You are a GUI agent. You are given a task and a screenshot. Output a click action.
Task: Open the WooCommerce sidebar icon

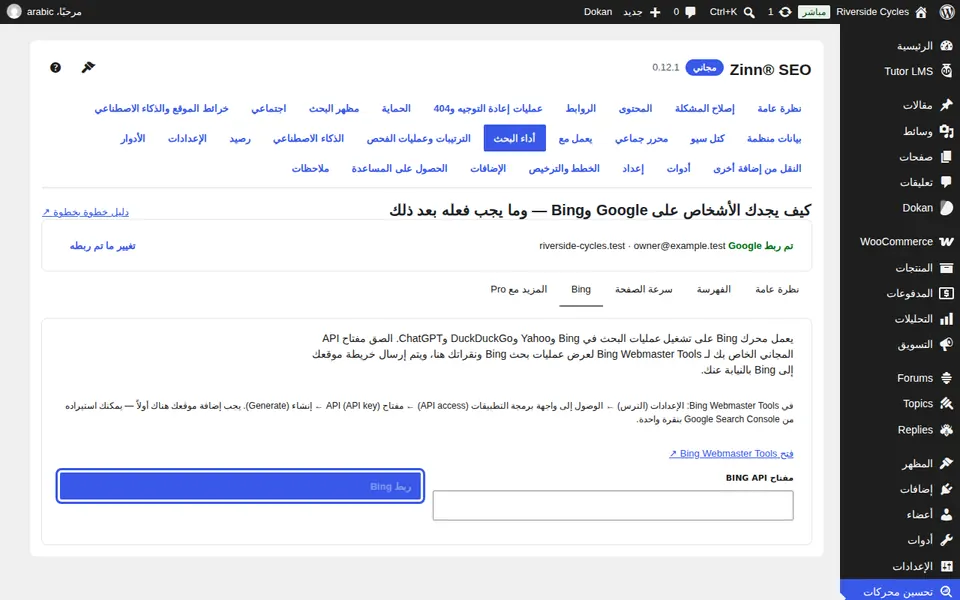click(947, 242)
